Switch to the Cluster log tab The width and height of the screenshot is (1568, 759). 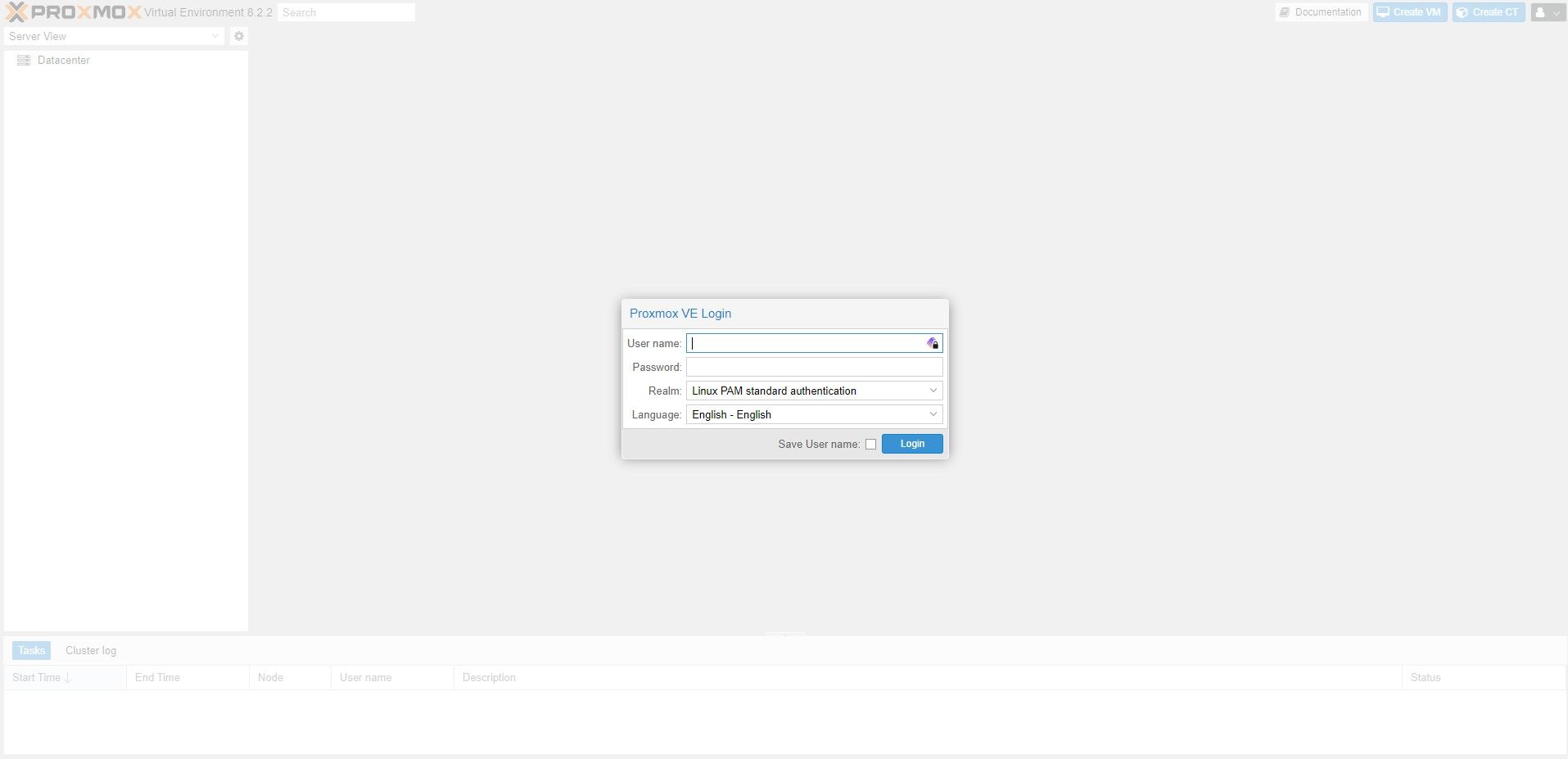tap(91, 651)
